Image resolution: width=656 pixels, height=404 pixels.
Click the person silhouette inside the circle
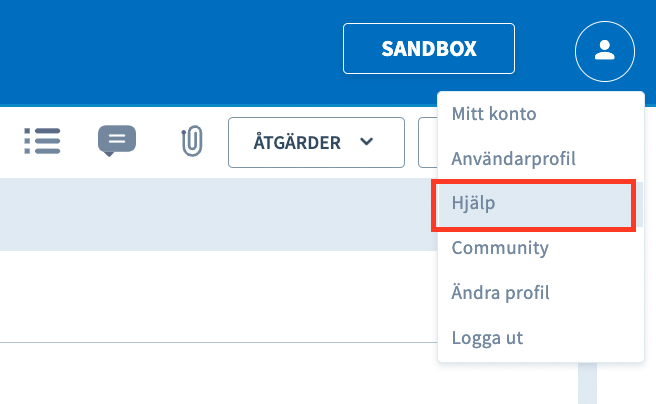605,50
